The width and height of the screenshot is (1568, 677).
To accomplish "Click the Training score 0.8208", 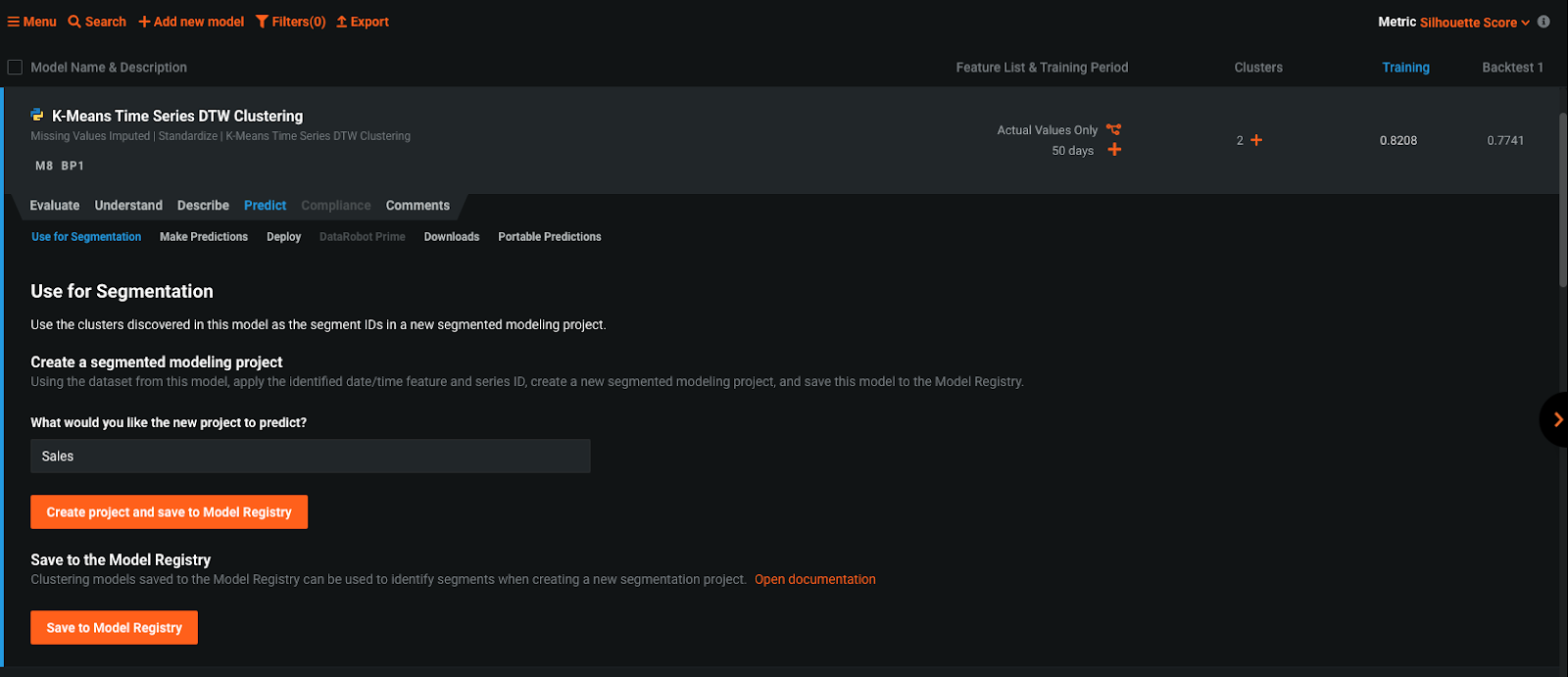I will click(x=1398, y=140).
